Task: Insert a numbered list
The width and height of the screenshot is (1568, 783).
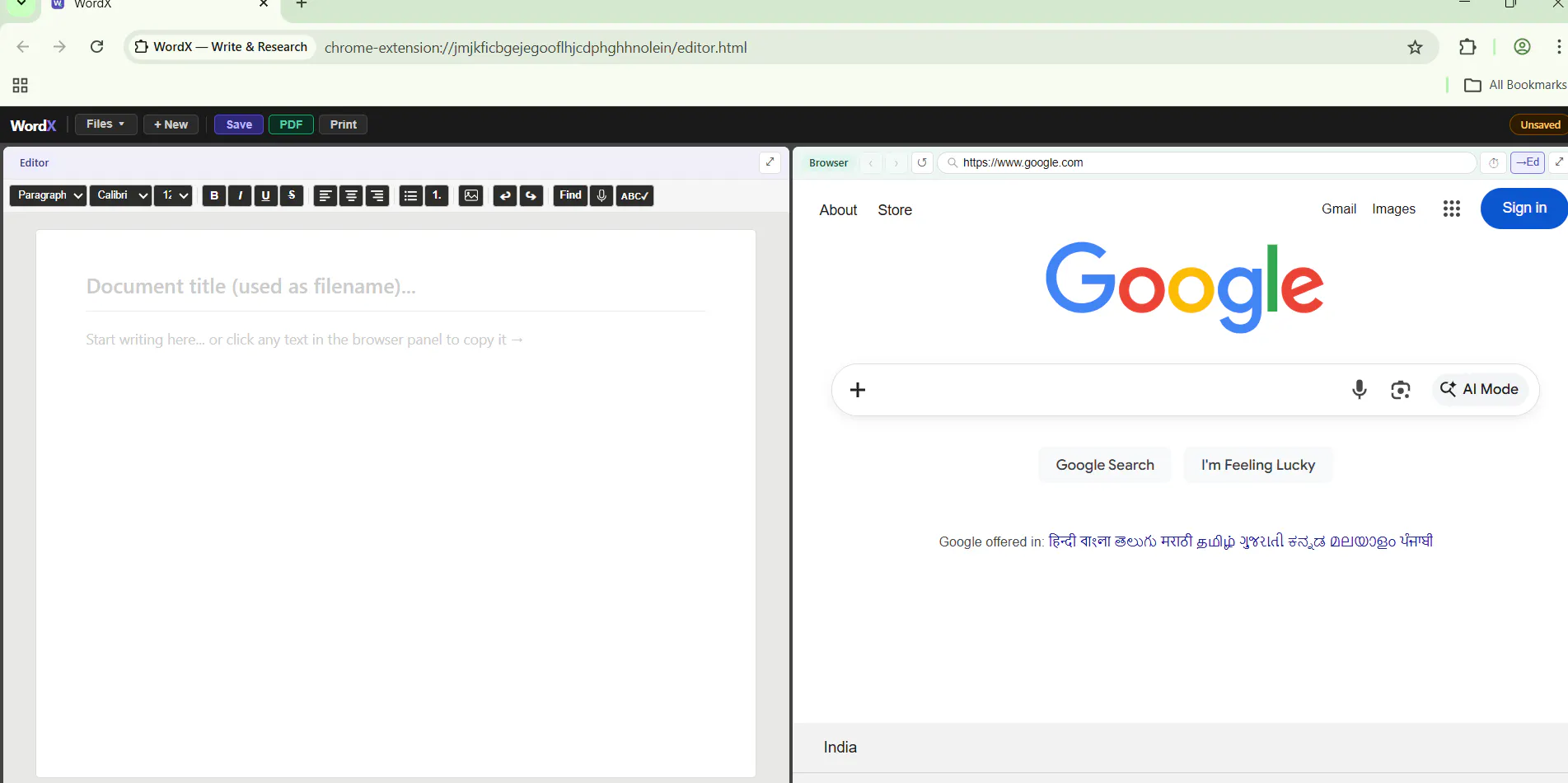Action: pyautogui.click(x=437, y=195)
